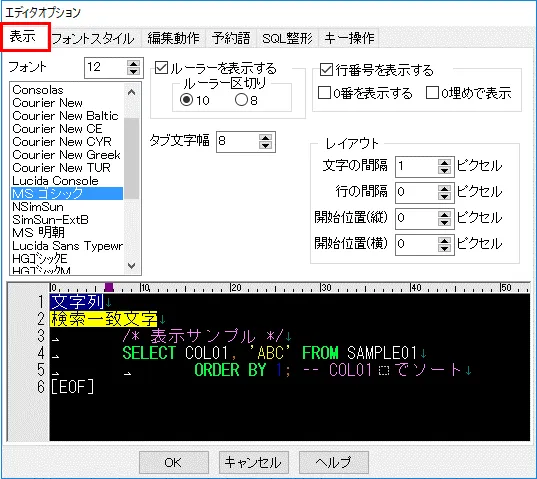Click the ORDER BY keyword in preview
The width and height of the screenshot is (537, 479).
pos(230,370)
